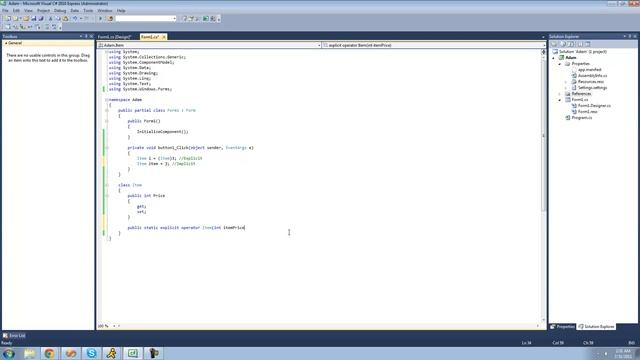
Task: Select Form1.Designer.cs in Solution Explorer
Action: coord(594,106)
